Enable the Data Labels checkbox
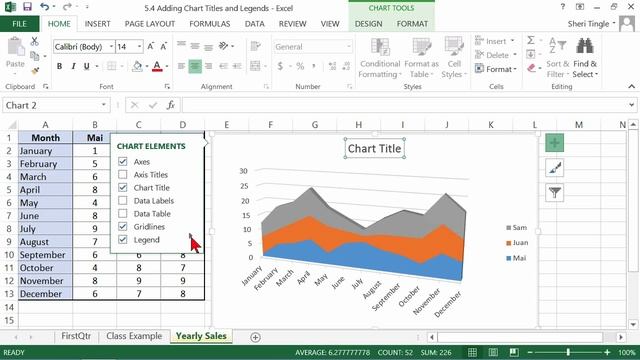640x360 pixels. (x=122, y=200)
